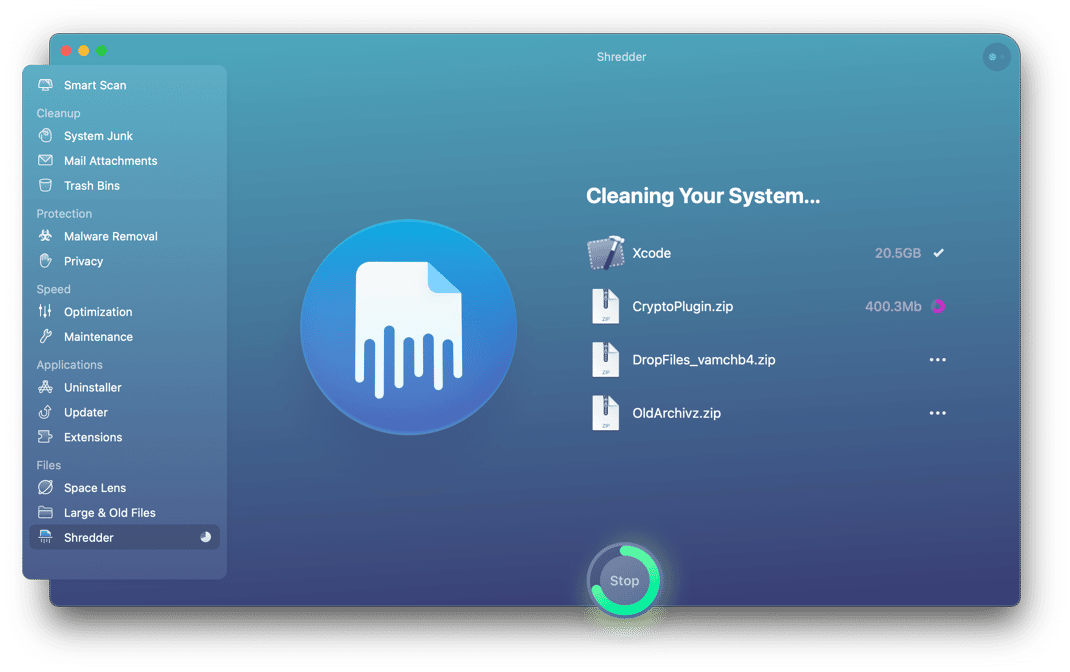1070x672 pixels.
Task: Click the OldArchivz.zip file icon
Action: pos(605,413)
